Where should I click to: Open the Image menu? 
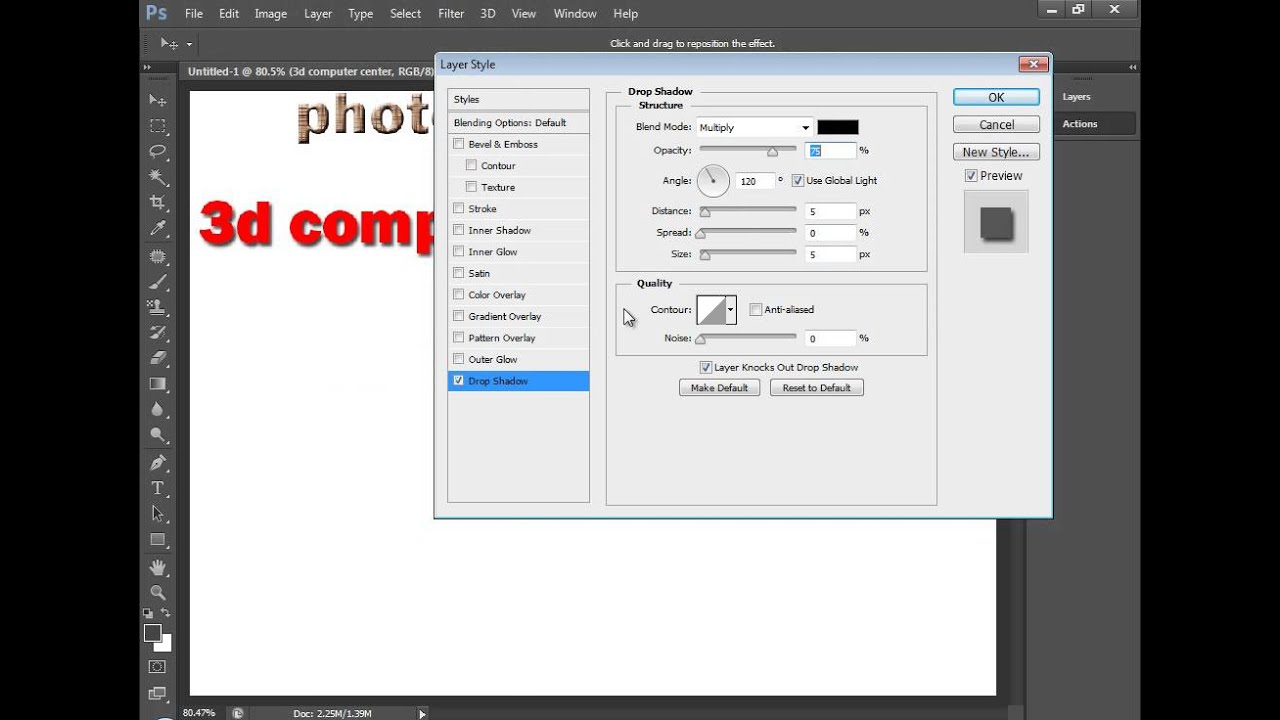pos(270,14)
